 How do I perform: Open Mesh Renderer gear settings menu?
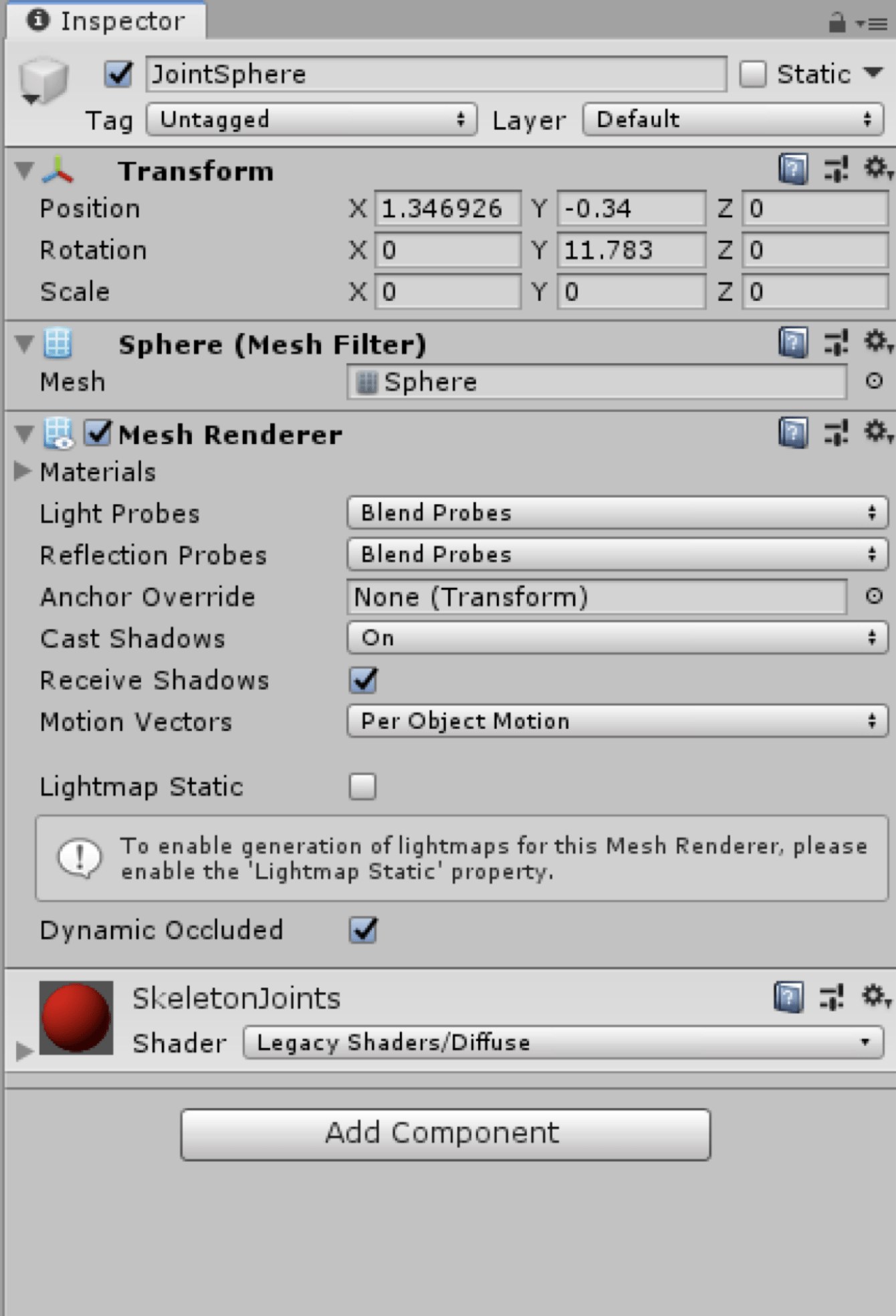point(877,432)
